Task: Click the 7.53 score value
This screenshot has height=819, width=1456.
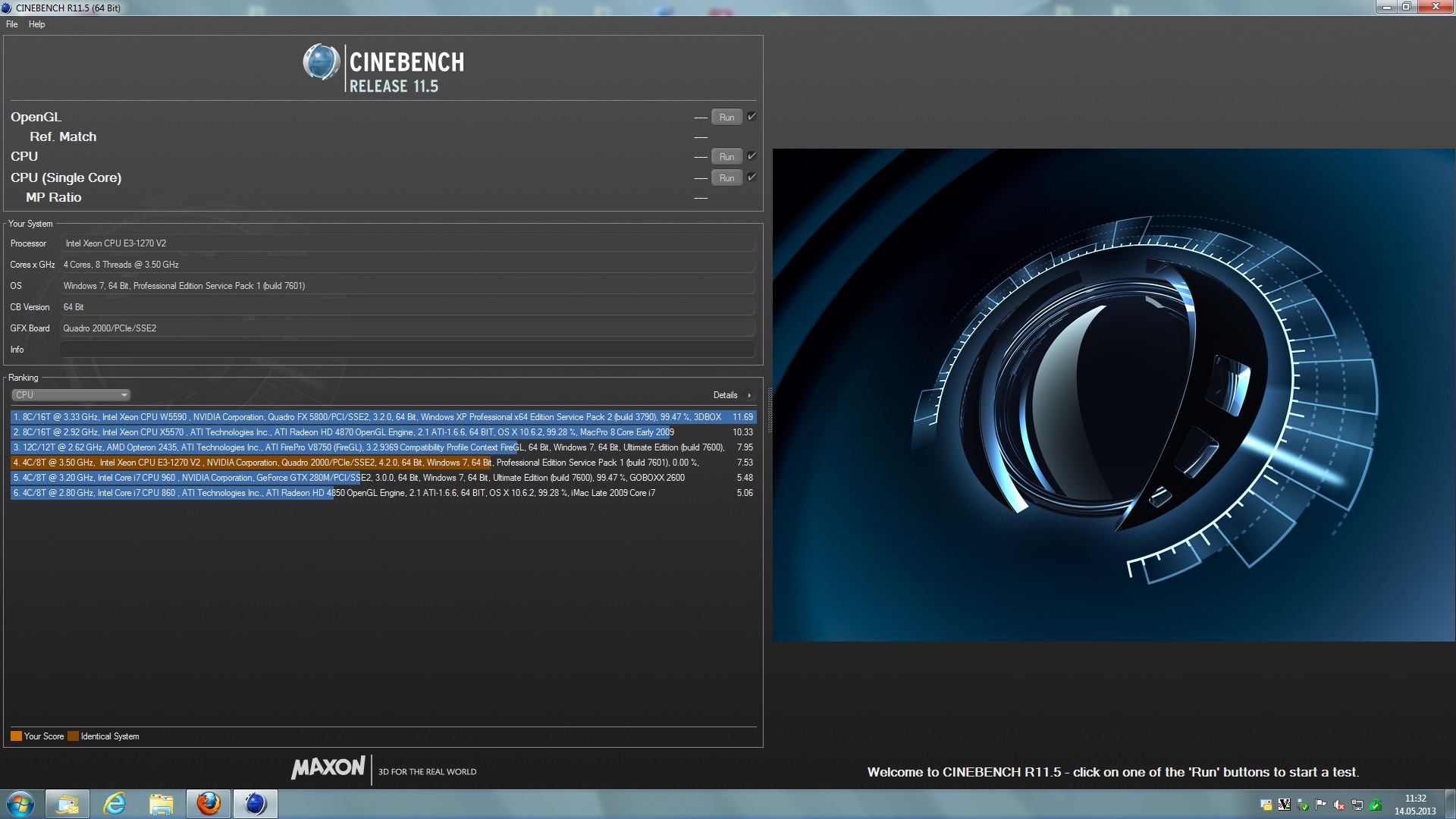Action: 745,463
